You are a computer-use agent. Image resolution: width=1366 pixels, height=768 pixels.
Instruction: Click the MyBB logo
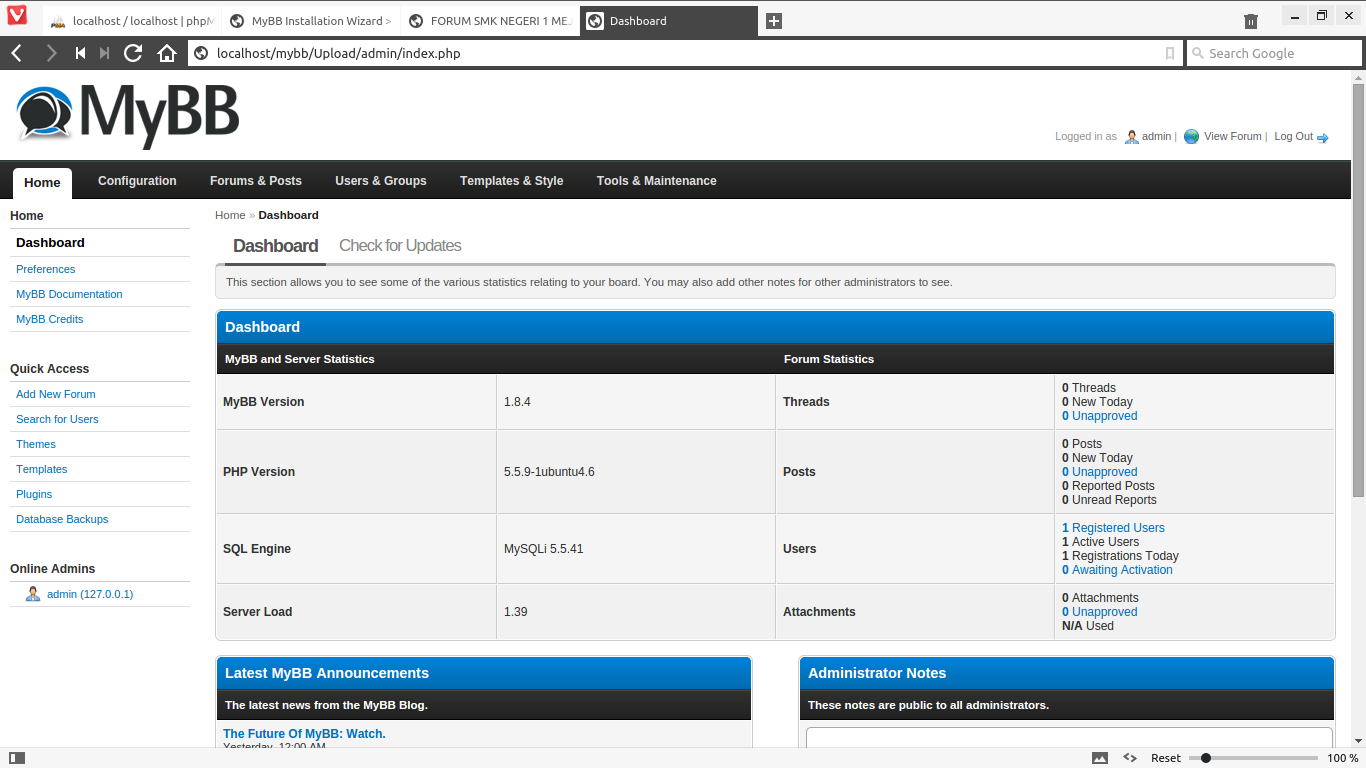coord(125,113)
